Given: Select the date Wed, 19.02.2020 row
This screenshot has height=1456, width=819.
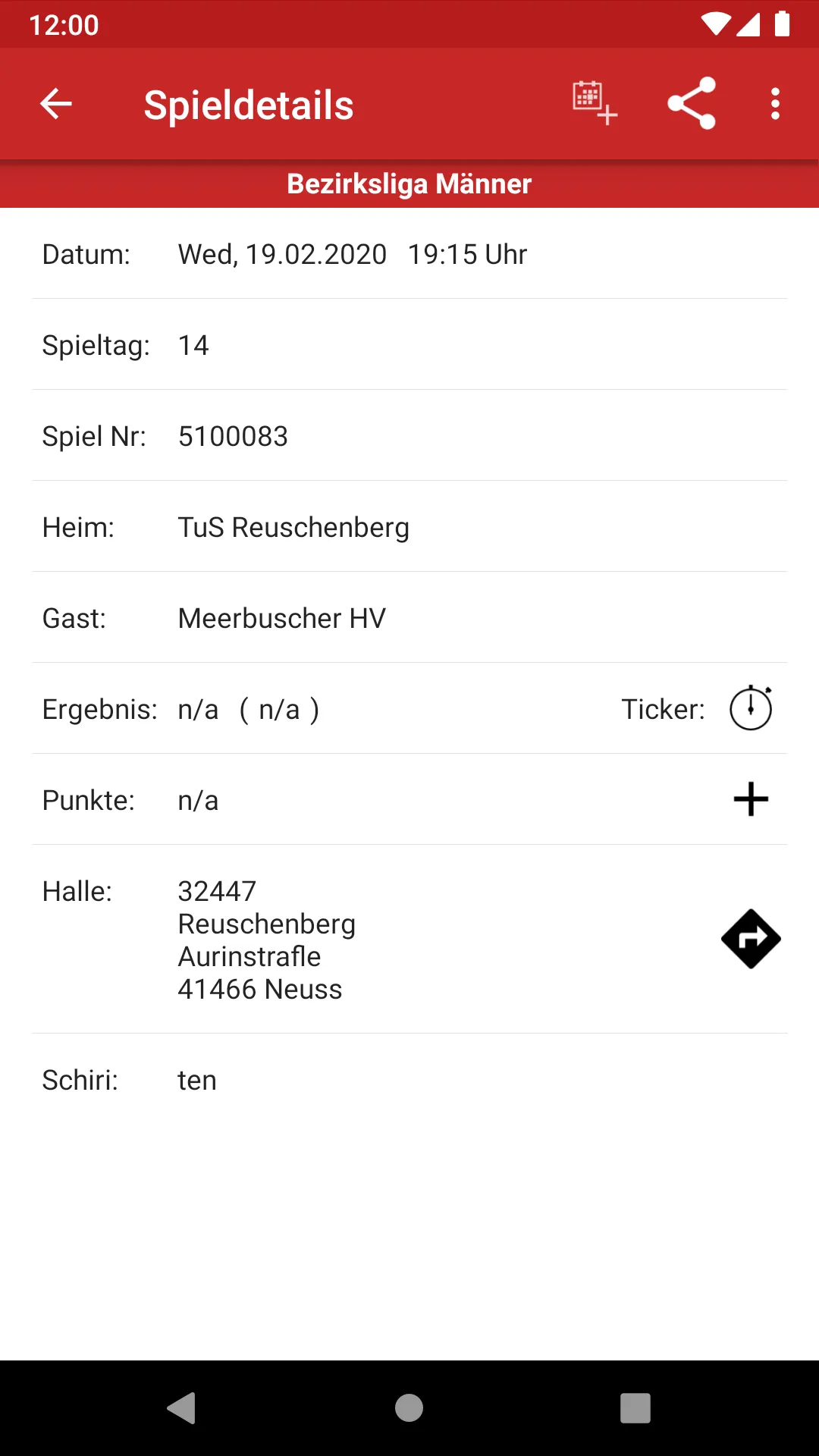Looking at the screenshot, I should [x=352, y=254].
